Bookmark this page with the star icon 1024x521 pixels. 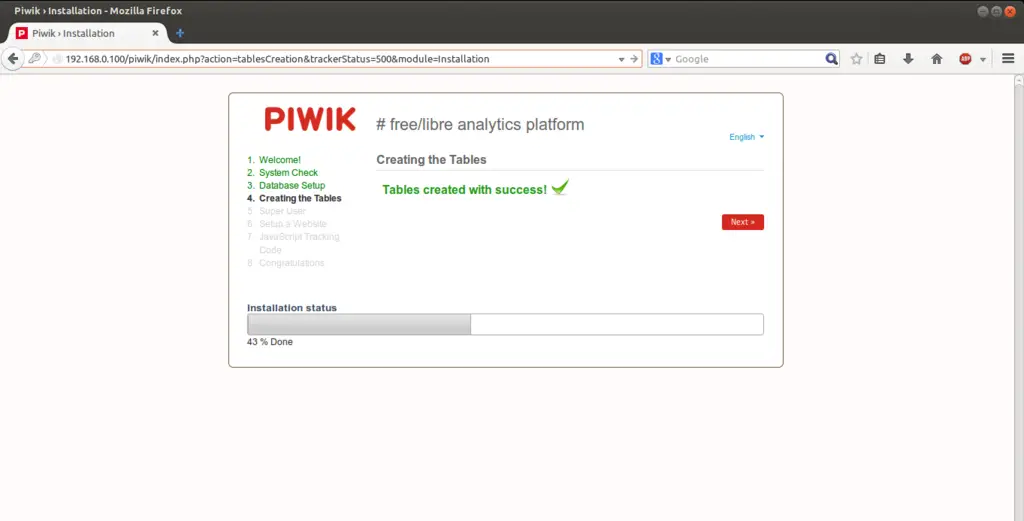(x=856, y=59)
